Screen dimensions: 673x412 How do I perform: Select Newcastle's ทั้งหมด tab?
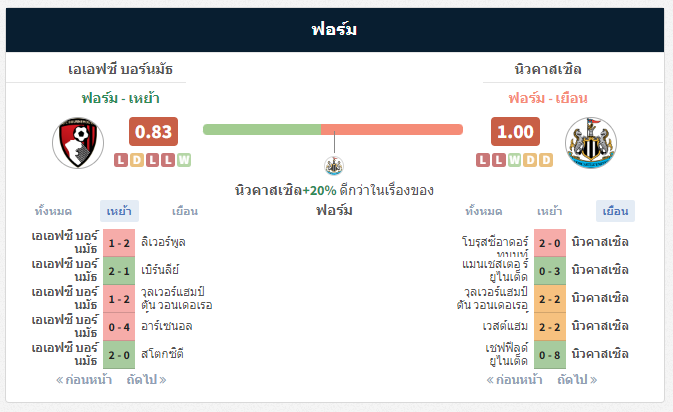click(484, 211)
